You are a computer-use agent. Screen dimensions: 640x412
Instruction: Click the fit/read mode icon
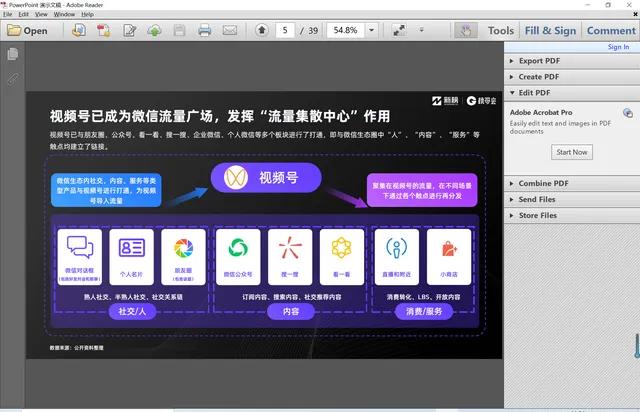(x=399, y=30)
